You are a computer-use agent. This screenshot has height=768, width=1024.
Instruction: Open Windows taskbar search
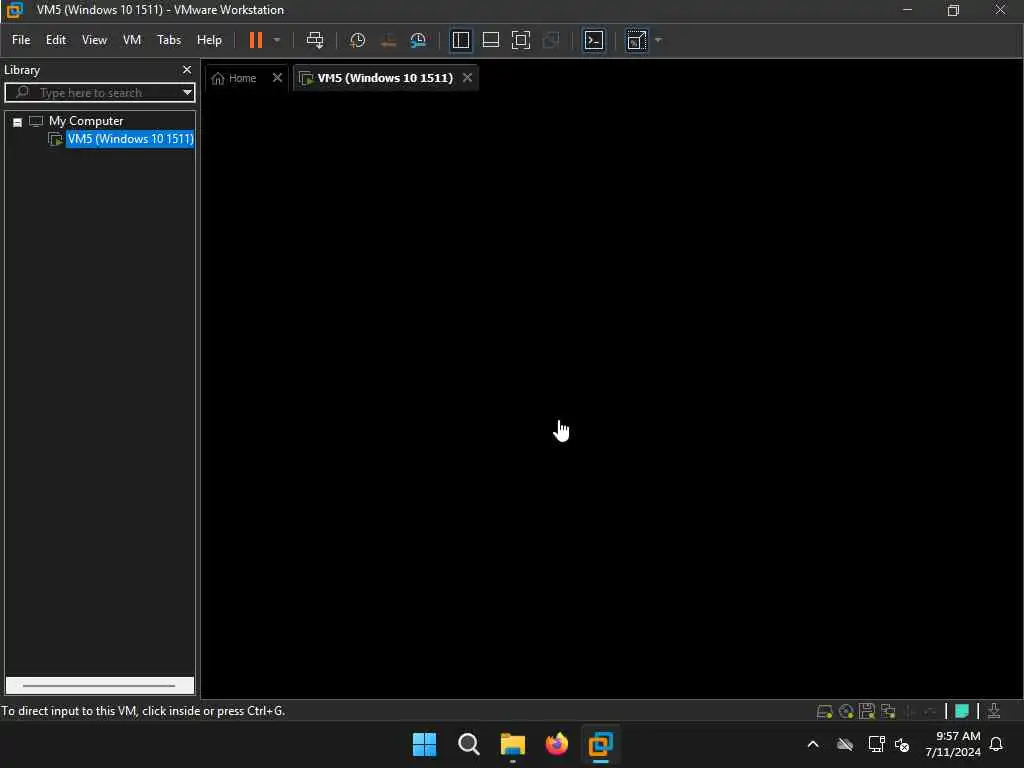click(x=469, y=744)
